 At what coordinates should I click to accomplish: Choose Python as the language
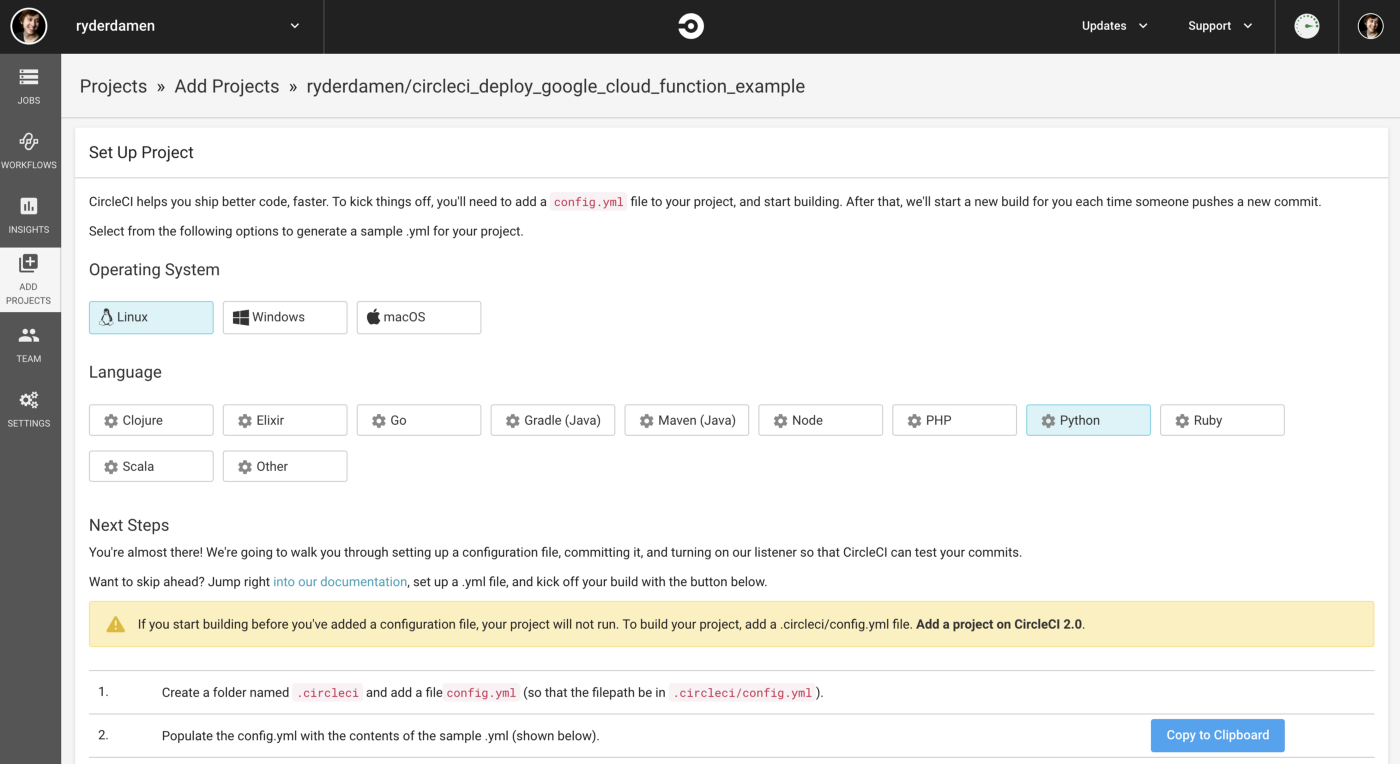point(1089,420)
